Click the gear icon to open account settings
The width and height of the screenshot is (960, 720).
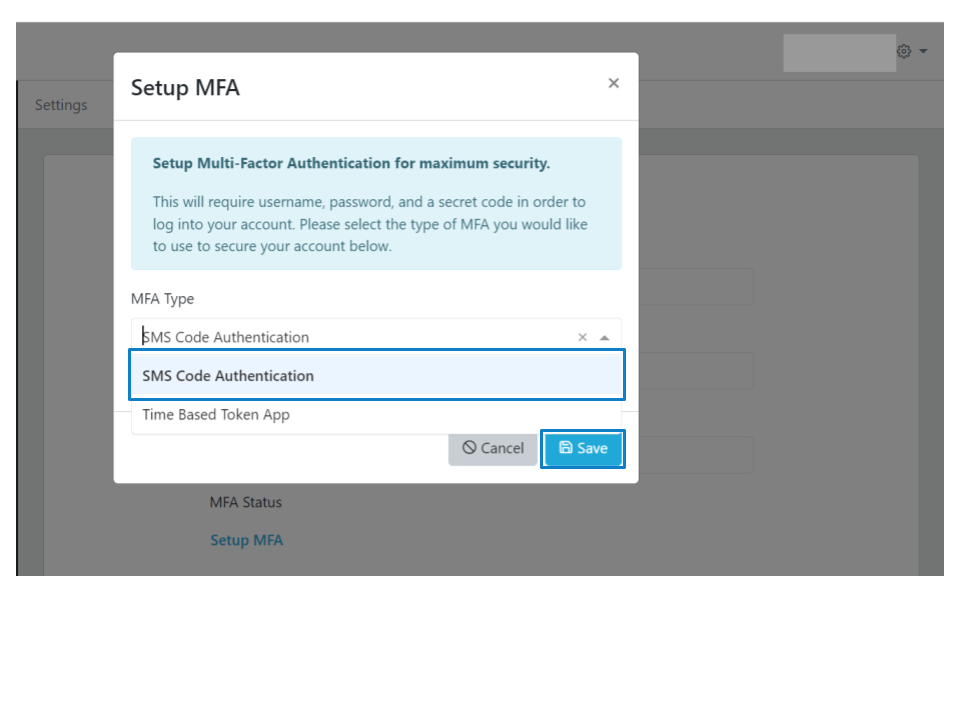904,50
